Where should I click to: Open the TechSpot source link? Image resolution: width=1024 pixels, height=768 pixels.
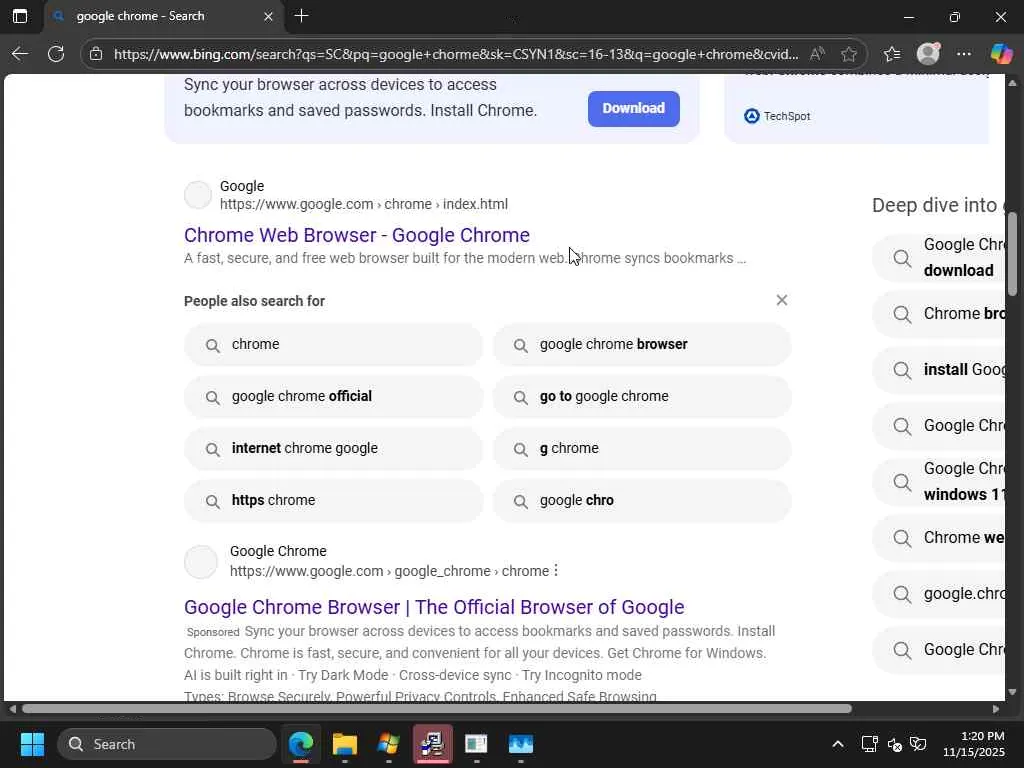click(777, 116)
